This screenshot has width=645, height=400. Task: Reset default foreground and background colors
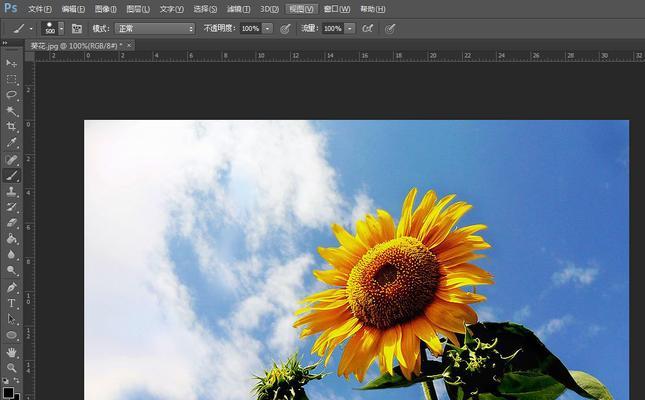[x=5, y=381]
